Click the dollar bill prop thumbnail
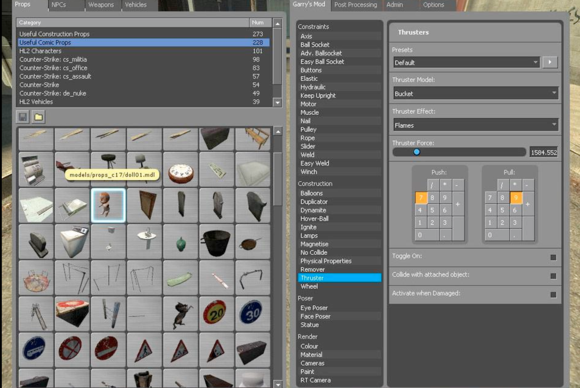The width and height of the screenshot is (580, 388). [x=217, y=169]
